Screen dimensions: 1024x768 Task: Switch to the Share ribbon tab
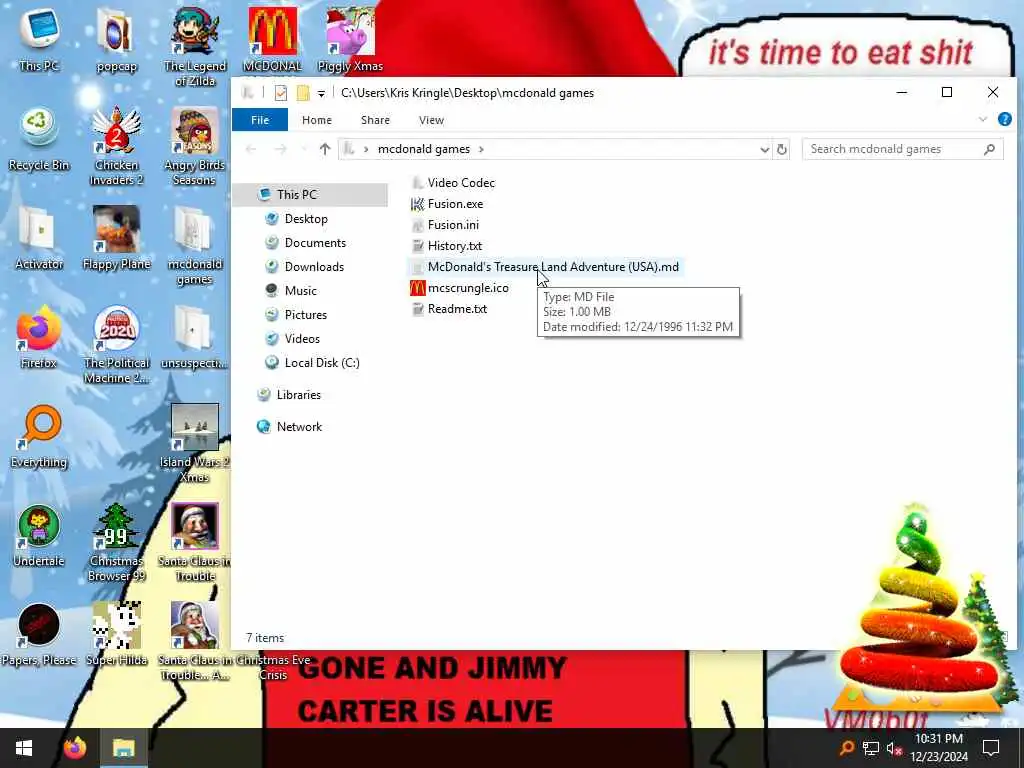coord(375,120)
